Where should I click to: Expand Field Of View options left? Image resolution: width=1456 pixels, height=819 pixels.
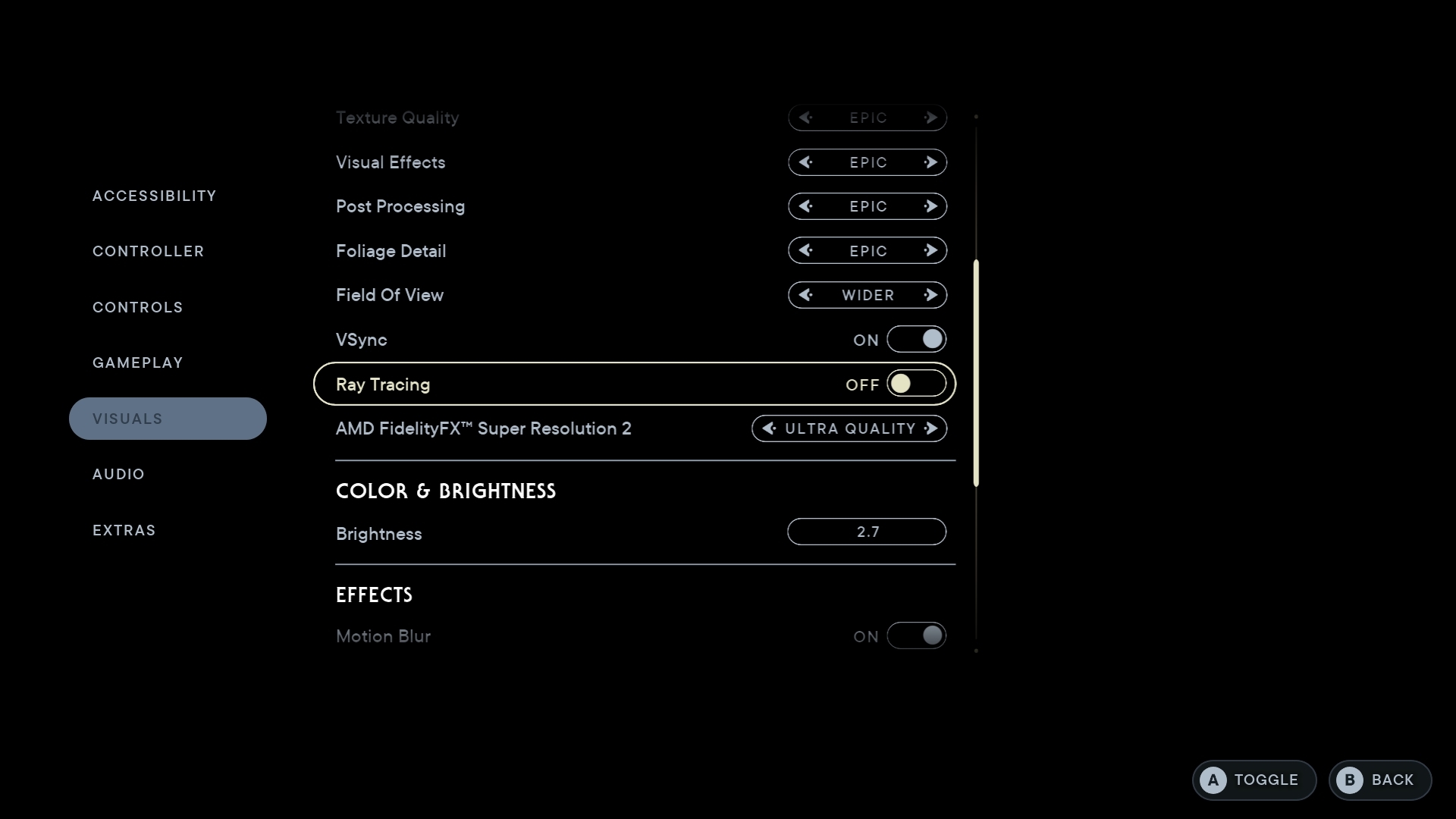tap(806, 295)
